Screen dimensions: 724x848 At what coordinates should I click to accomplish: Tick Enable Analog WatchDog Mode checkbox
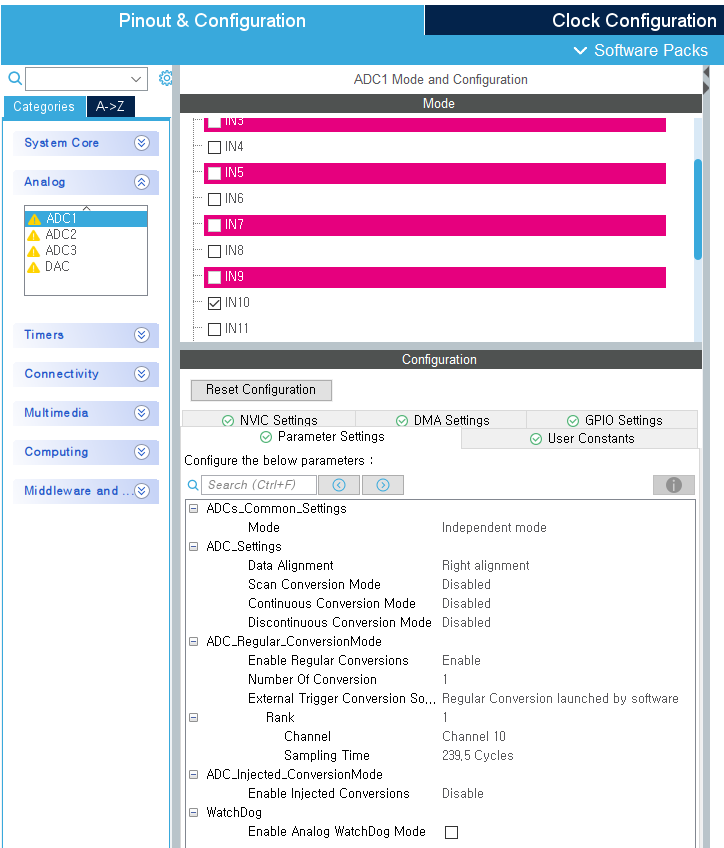tap(451, 832)
